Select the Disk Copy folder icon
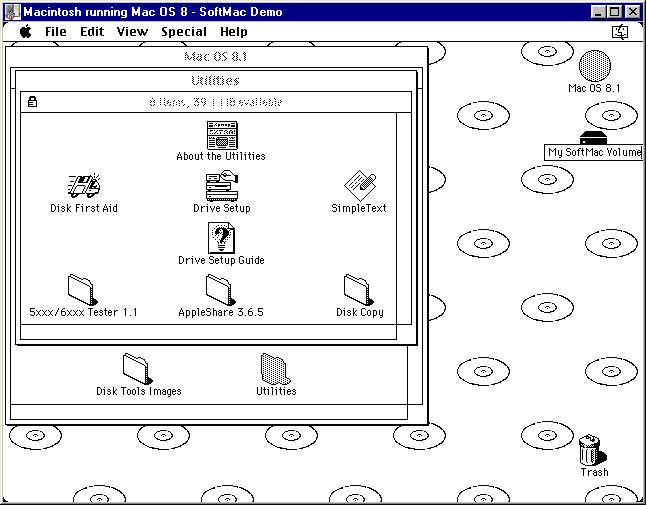Screen dimensions: 646x505 [359, 290]
